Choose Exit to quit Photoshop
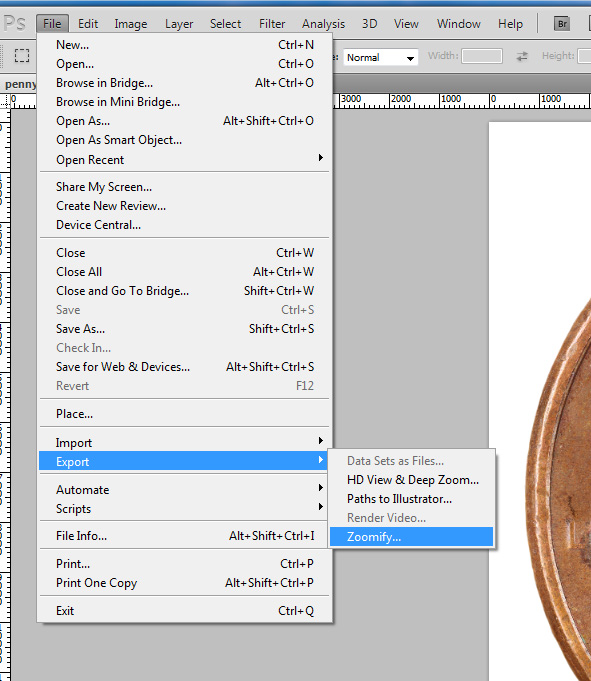This screenshot has width=591, height=681. tap(185, 611)
